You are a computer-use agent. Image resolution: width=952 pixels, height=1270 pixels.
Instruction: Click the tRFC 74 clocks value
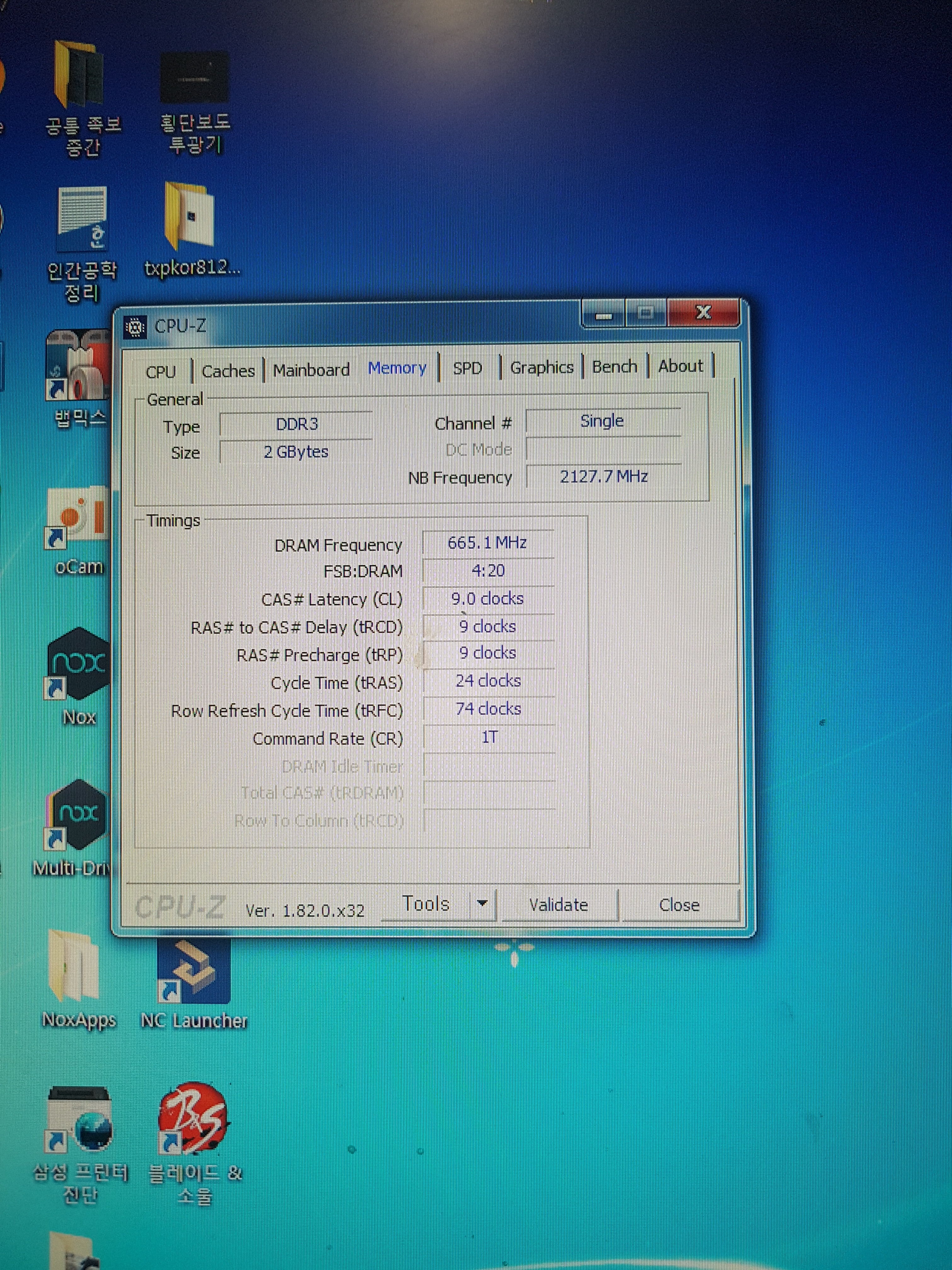pyautogui.click(x=488, y=709)
